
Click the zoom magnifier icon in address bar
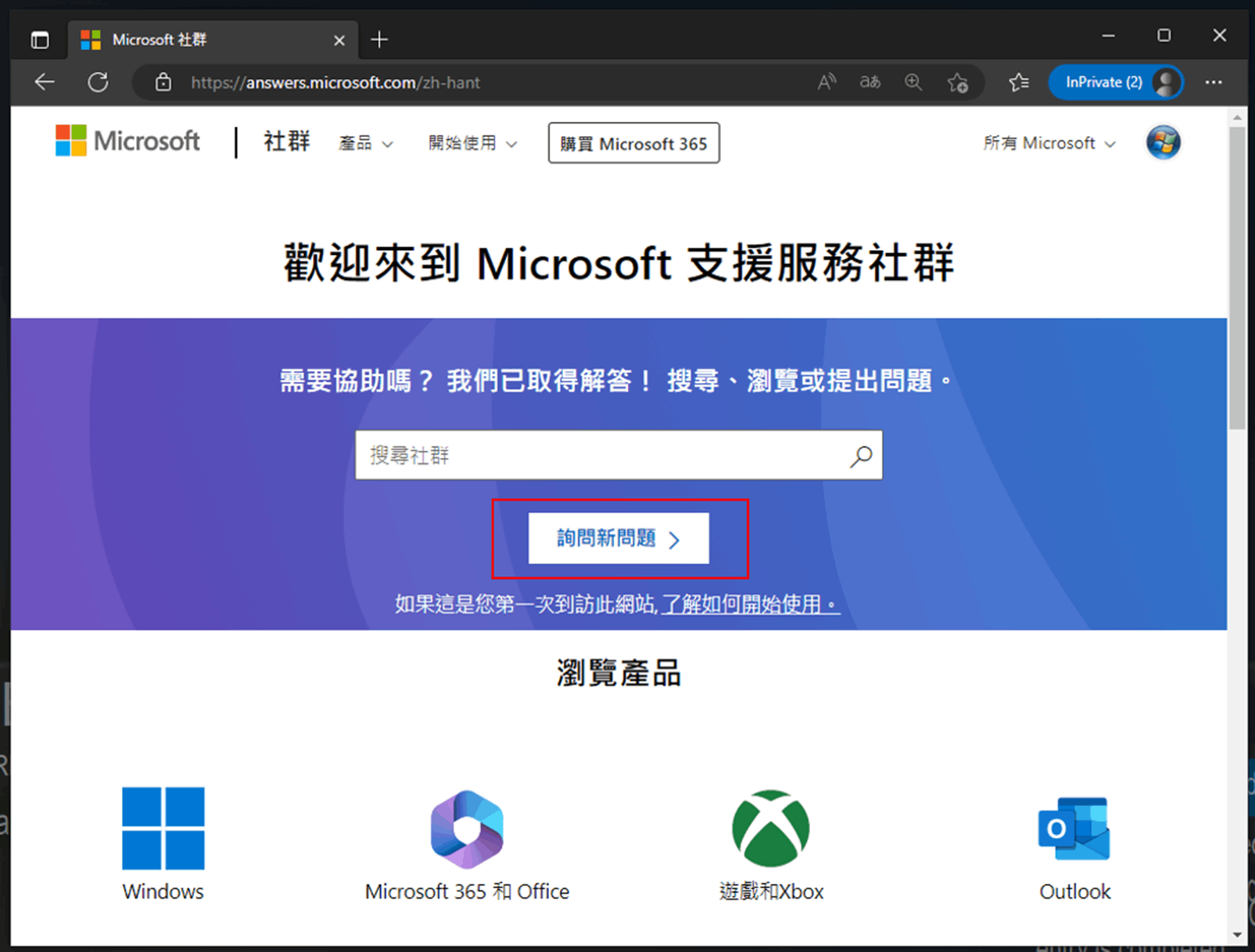tap(913, 82)
